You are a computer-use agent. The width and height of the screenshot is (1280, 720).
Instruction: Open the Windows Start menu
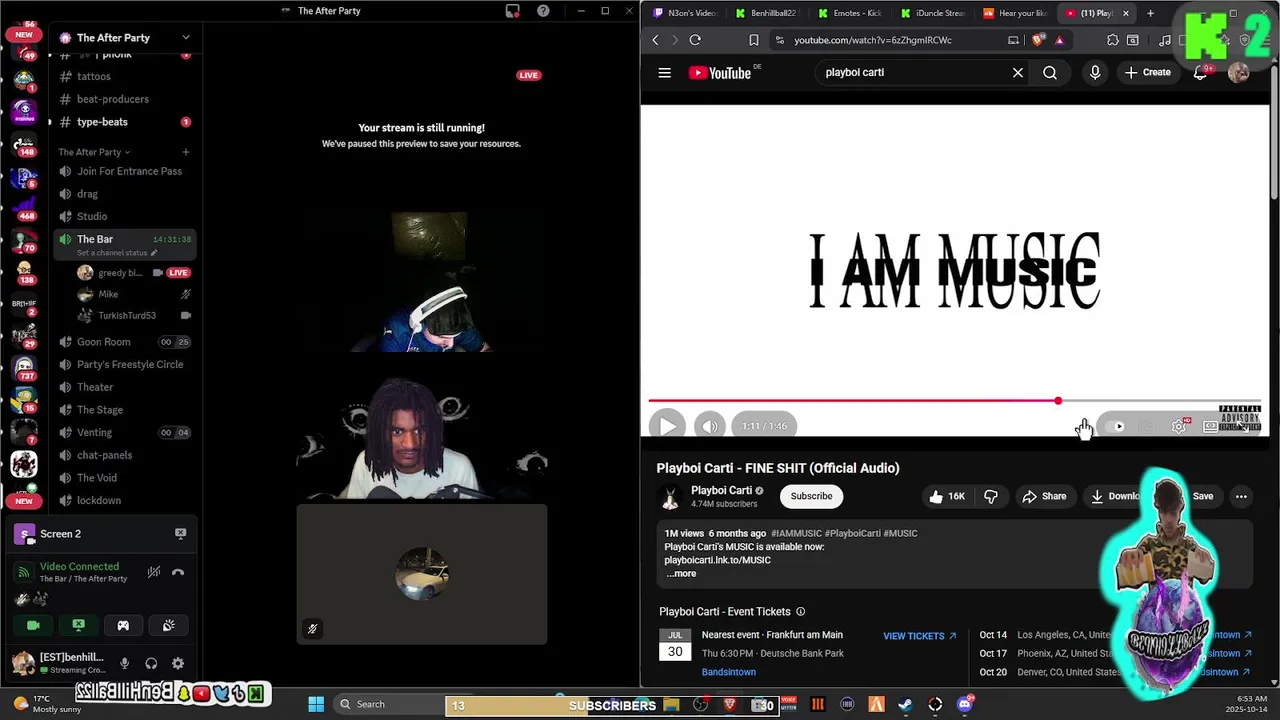point(316,704)
